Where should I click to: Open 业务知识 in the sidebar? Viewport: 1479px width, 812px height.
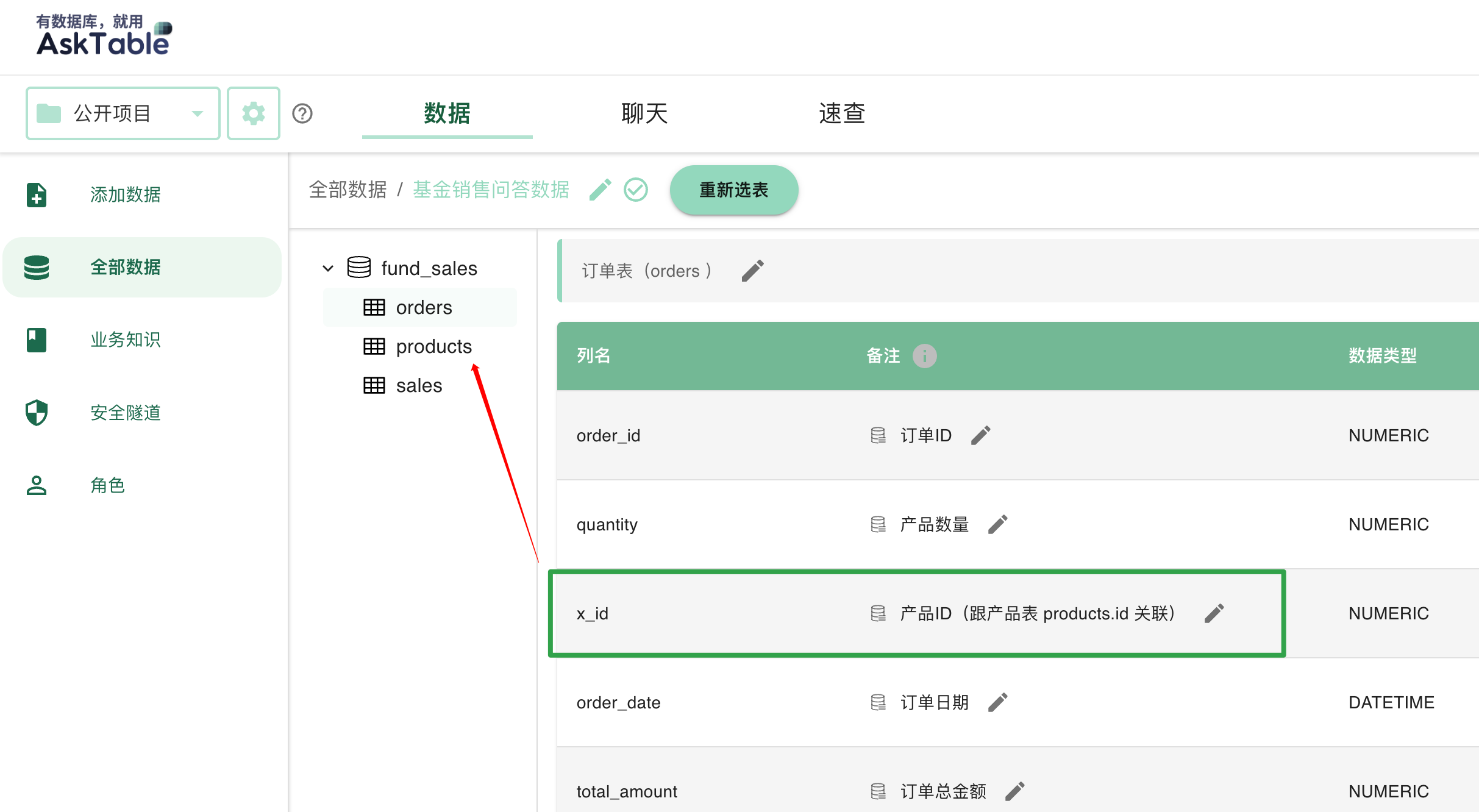click(x=125, y=340)
